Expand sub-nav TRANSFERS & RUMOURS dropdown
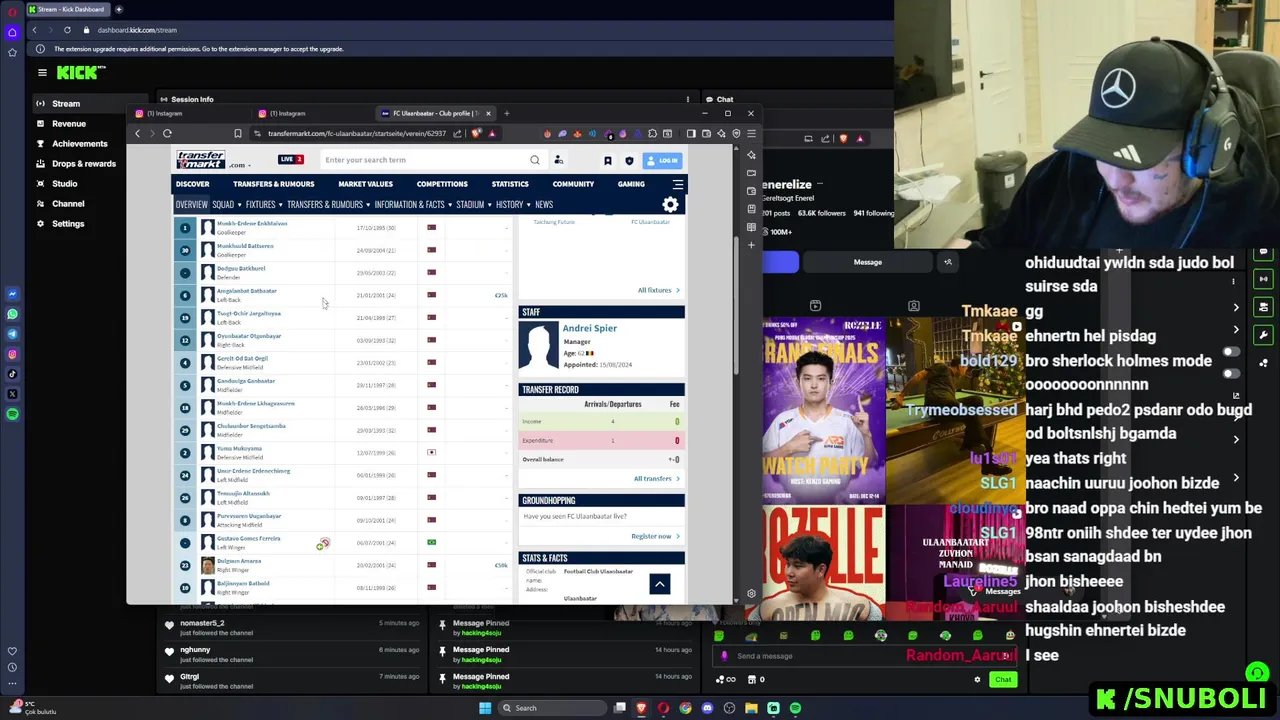This screenshot has height=720, width=1280. 328,205
